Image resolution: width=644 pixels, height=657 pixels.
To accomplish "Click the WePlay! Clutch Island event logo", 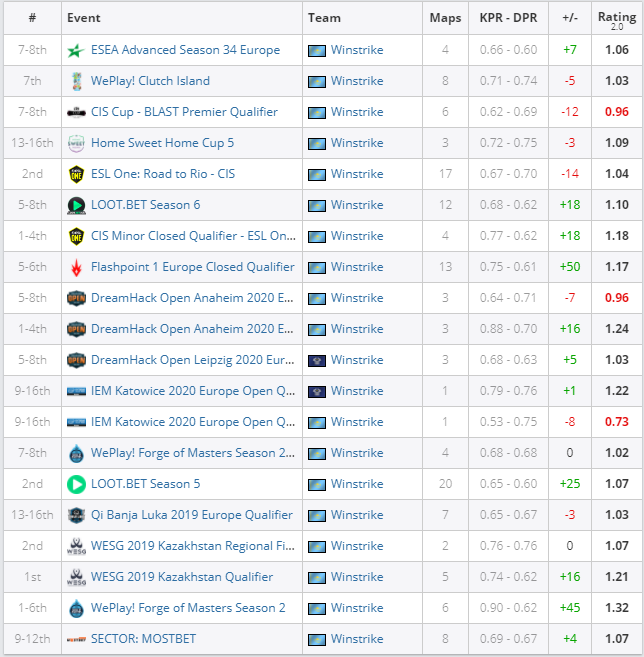I will pyautogui.click(x=76, y=81).
